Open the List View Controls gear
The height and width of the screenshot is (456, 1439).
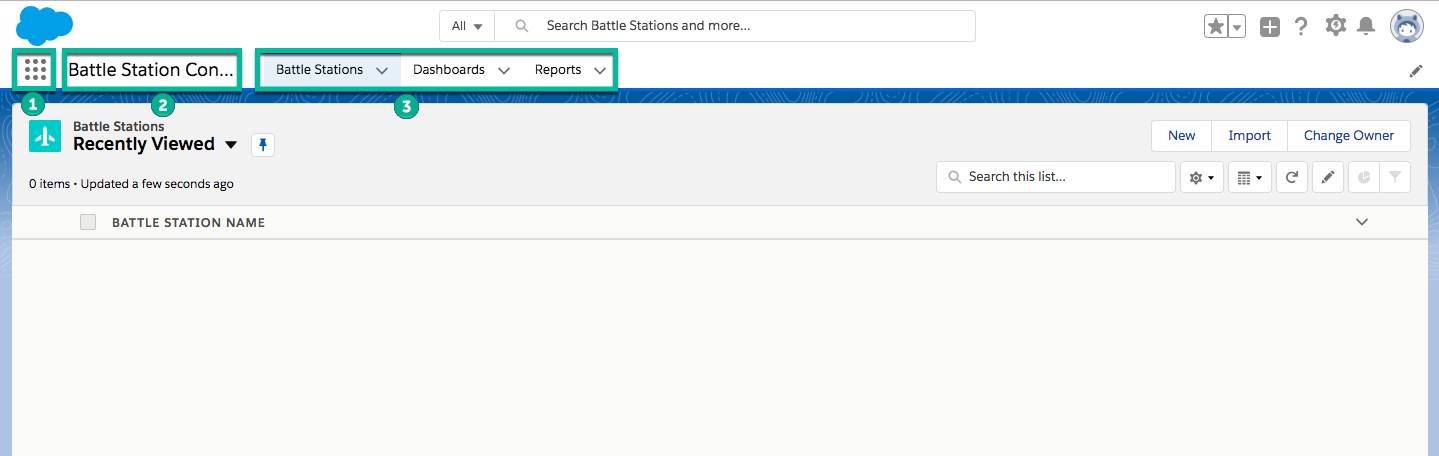click(1201, 177)
